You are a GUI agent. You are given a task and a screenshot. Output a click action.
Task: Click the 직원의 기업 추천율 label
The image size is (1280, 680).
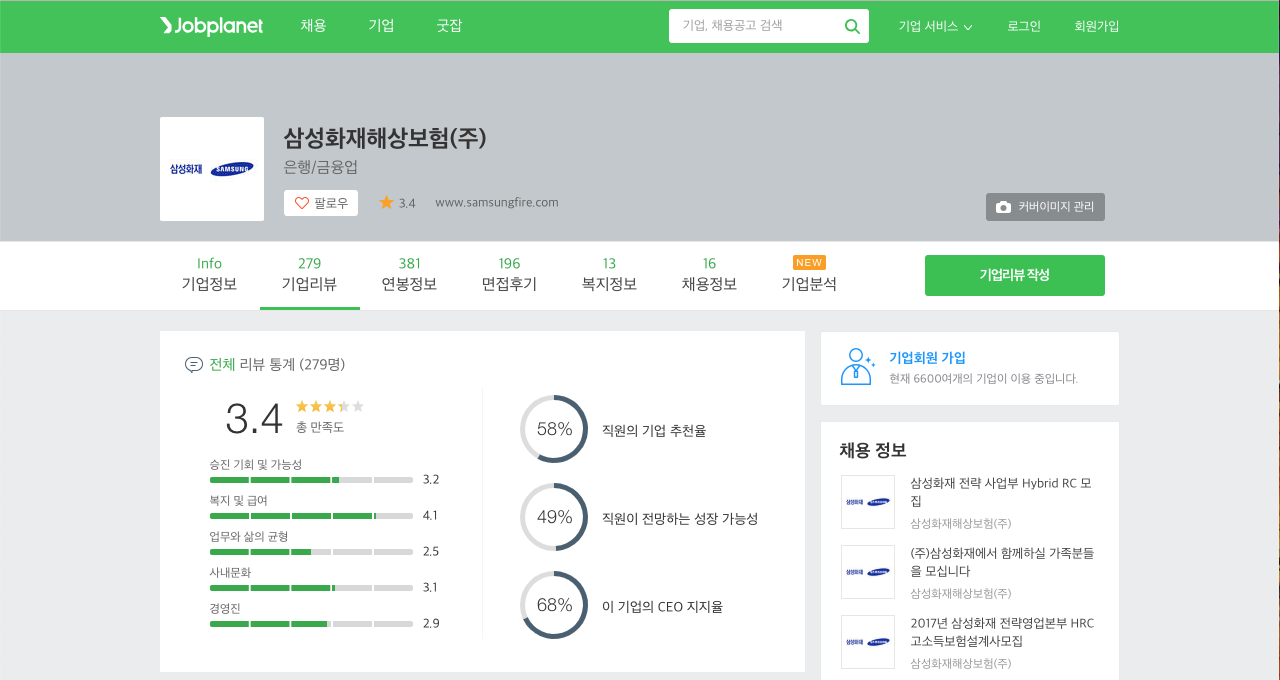click(654, 430)
